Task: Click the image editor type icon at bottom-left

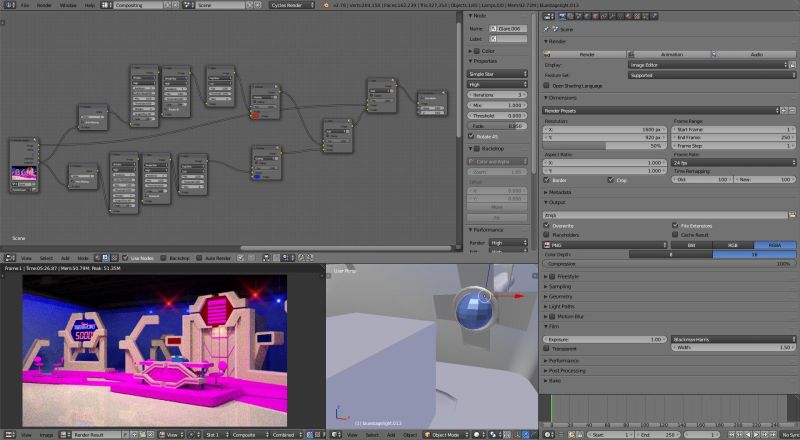Action: [x=9, y=435]
